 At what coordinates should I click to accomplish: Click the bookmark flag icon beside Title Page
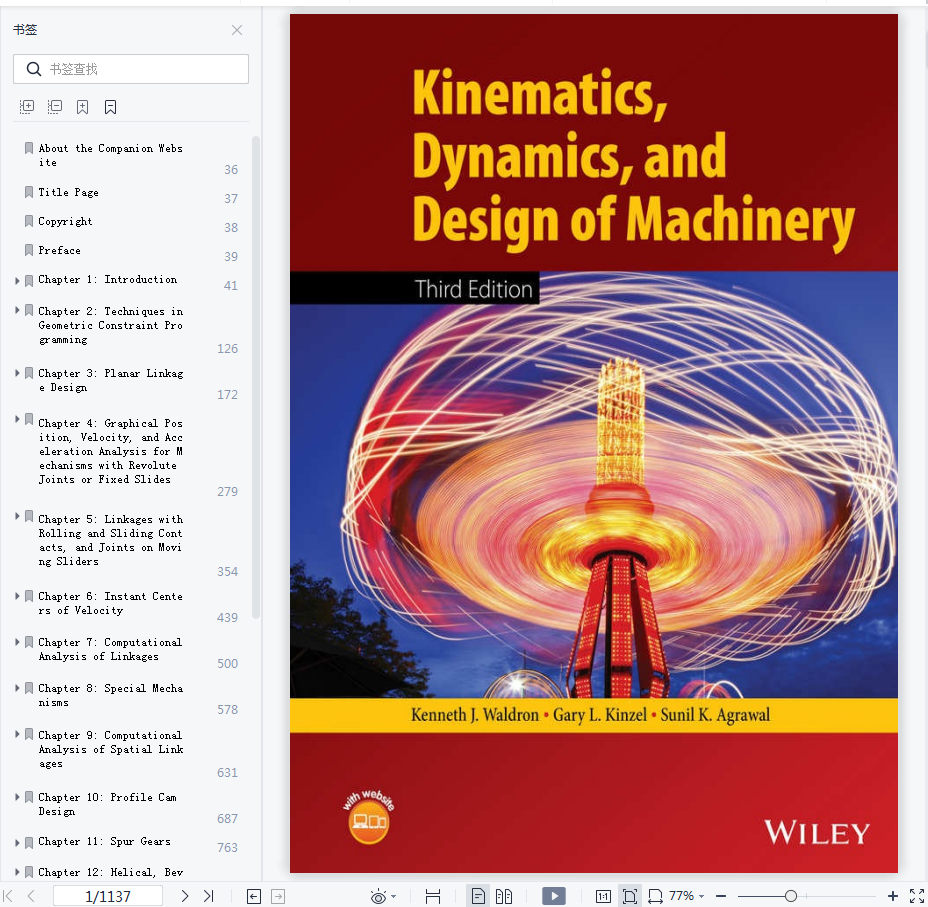tap(28, 192)
